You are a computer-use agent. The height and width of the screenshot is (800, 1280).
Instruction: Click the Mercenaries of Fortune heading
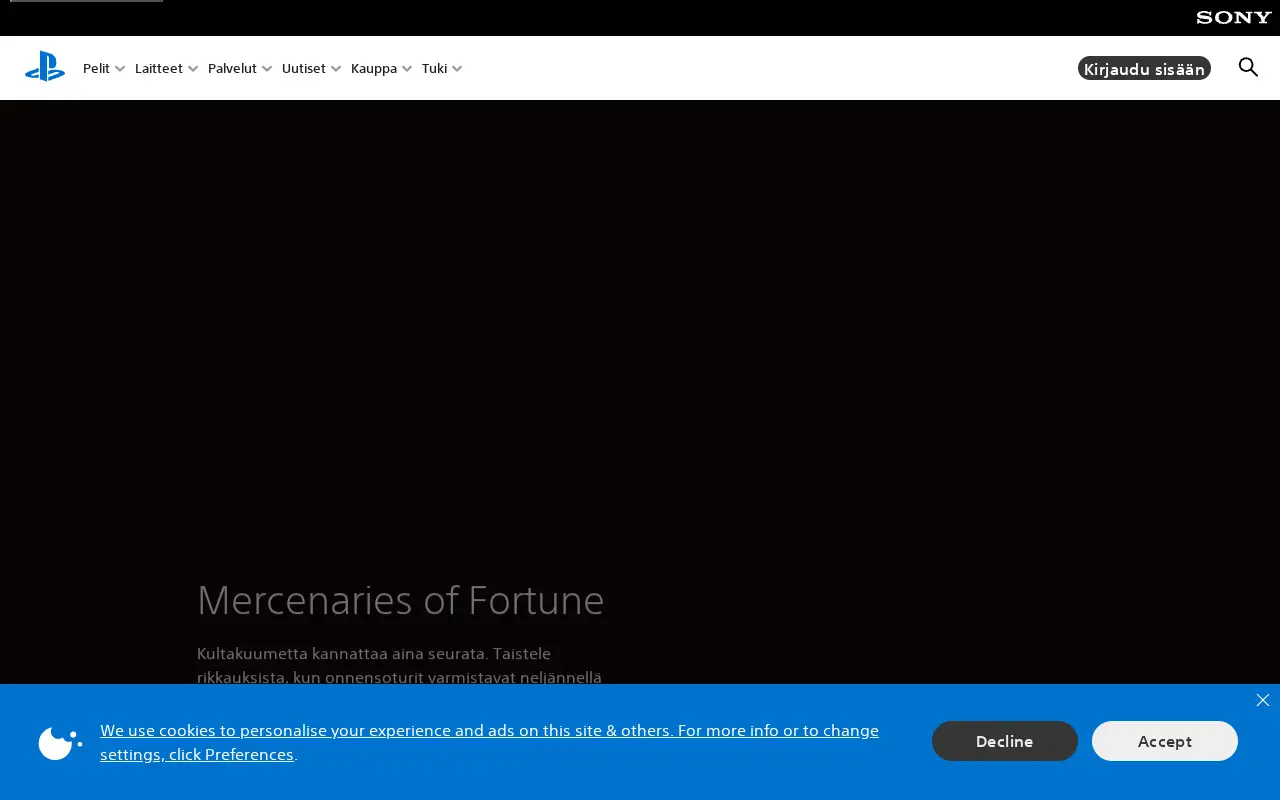point(401,600)
